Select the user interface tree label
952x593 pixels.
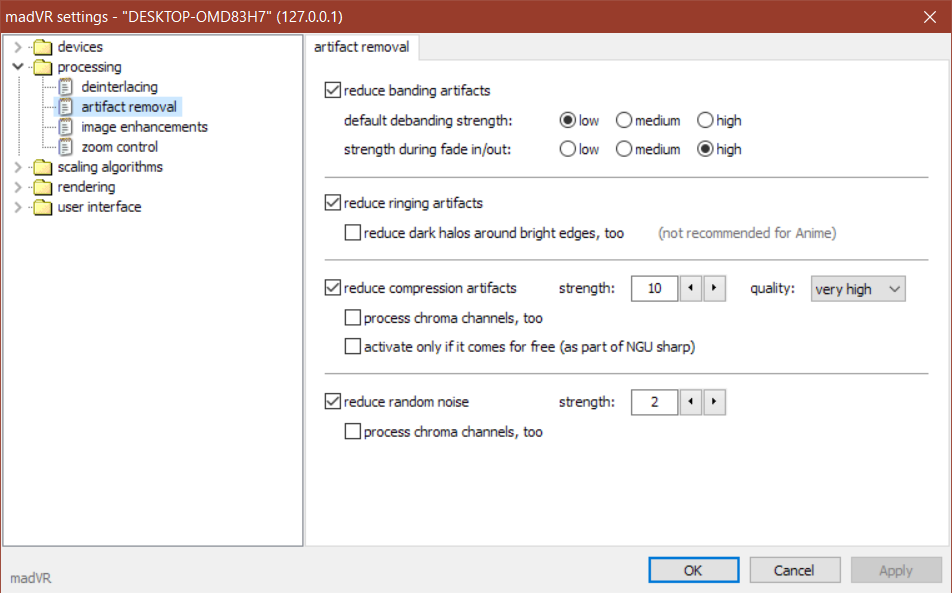(99, 207)
